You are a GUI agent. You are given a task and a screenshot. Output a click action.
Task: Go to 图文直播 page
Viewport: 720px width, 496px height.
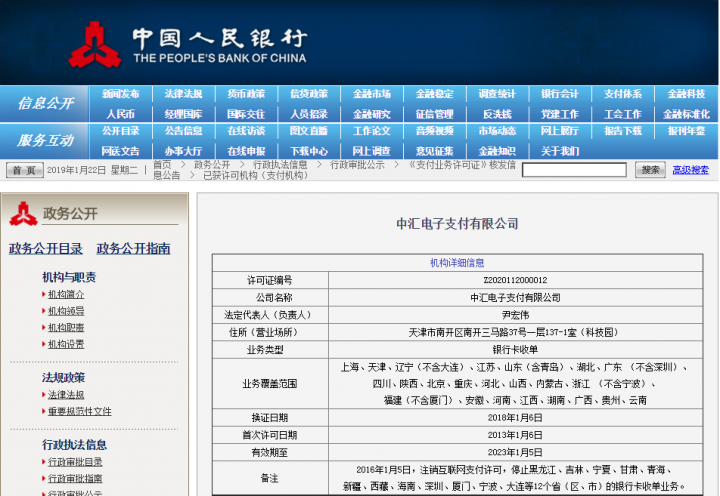pos(309,131)
